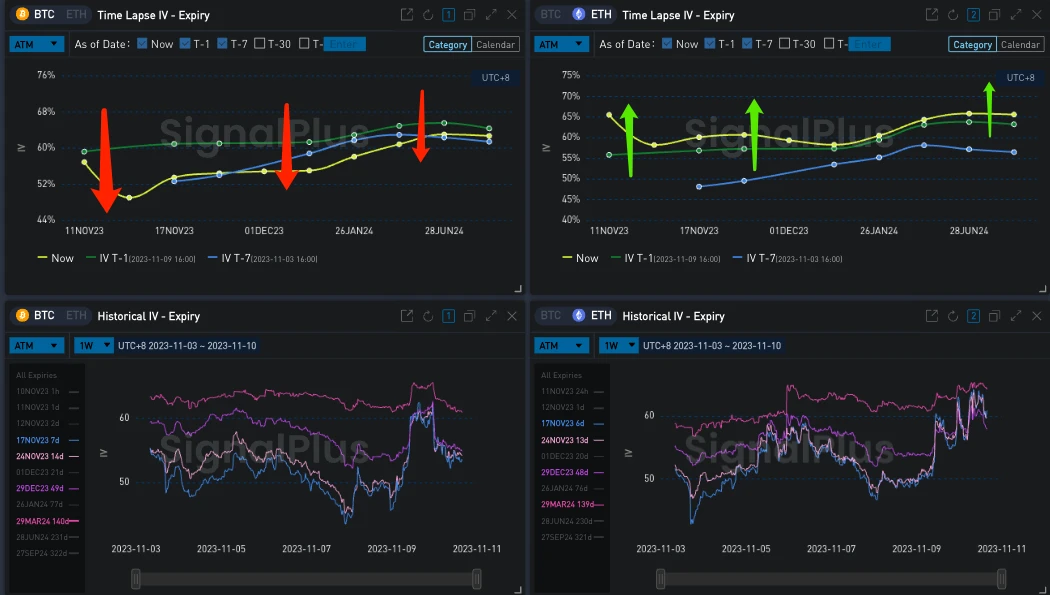1050x595 pixels.
Task: Click left handle of BTC Historical range slider
Action: pos(136,578)
